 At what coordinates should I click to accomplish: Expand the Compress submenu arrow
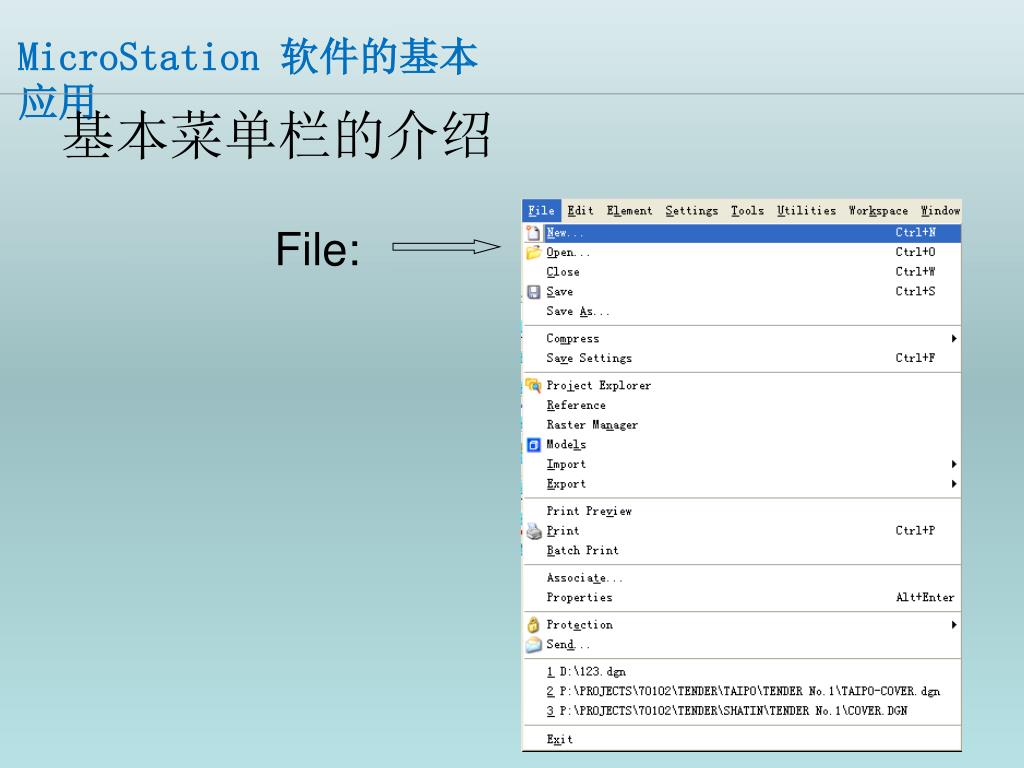(954, 338)
